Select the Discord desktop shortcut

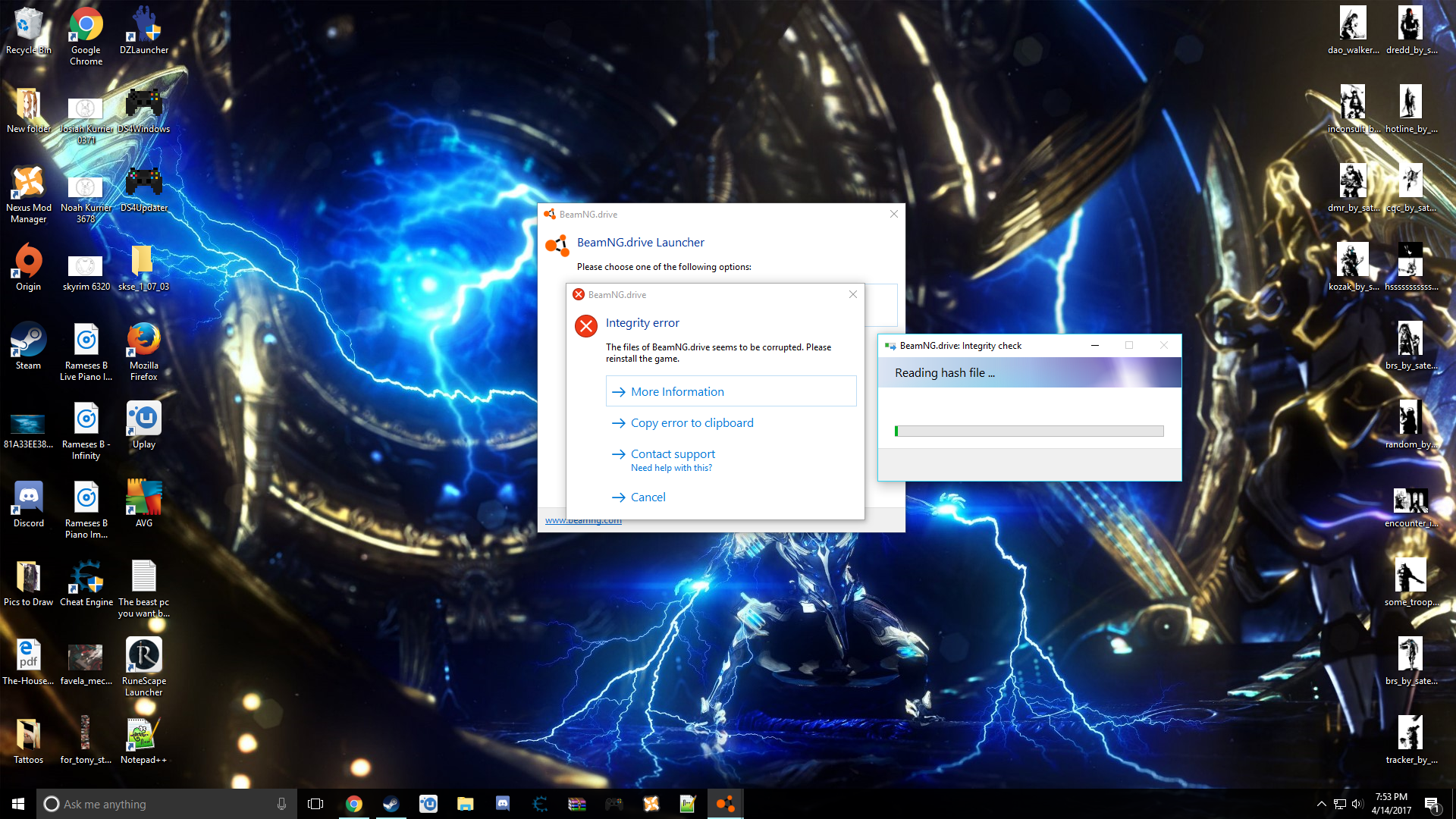pos(28,504)
